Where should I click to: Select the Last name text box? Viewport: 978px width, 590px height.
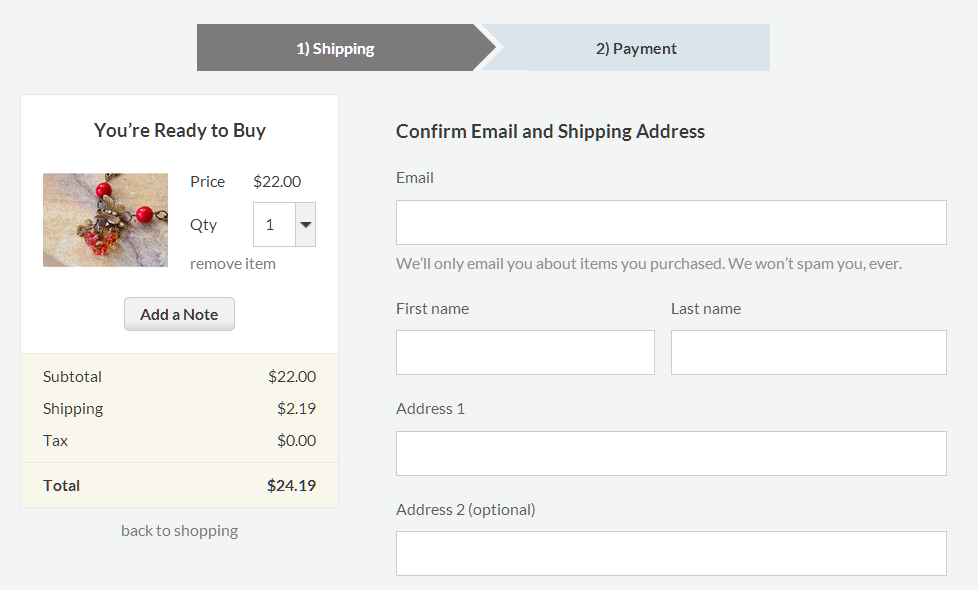[808, 353]
